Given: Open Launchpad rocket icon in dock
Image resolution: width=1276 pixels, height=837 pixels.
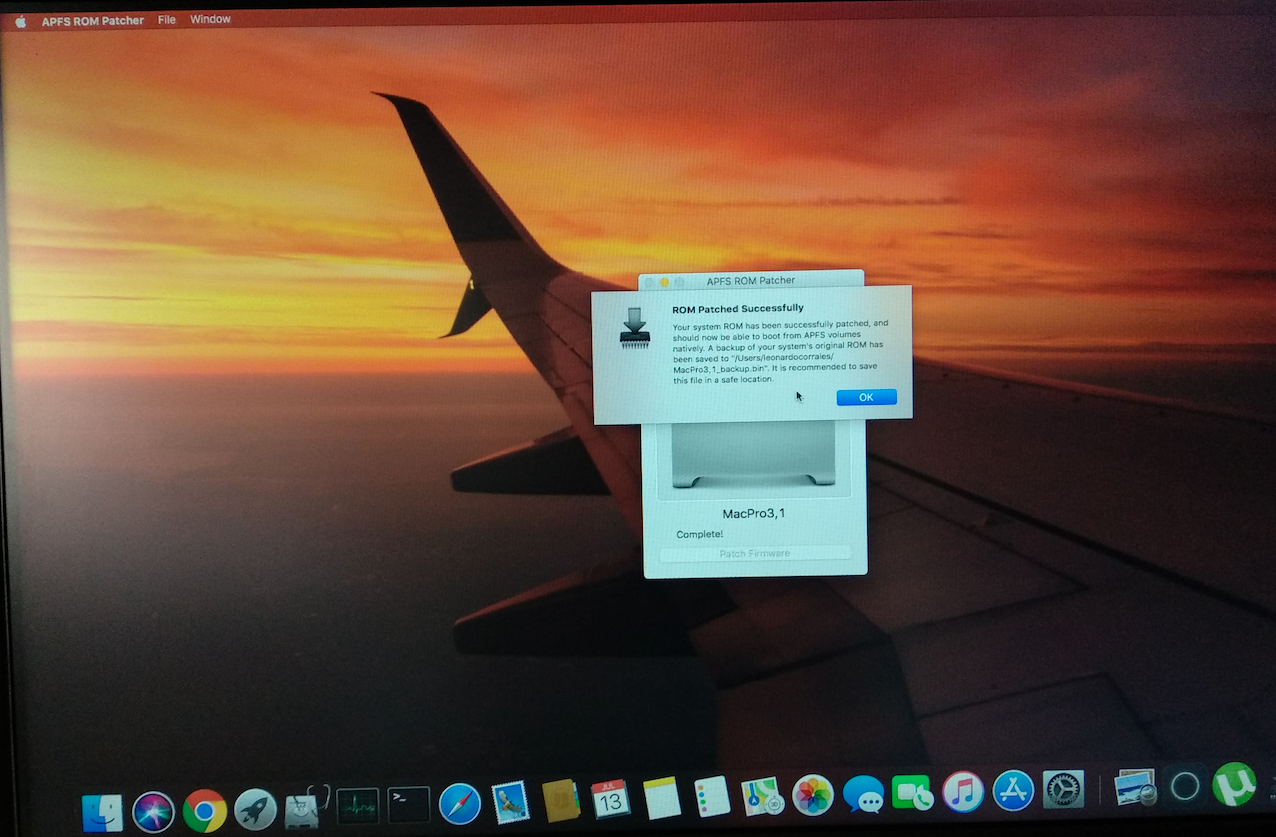Looking at the screenshot, I should [x=256, y=809].
